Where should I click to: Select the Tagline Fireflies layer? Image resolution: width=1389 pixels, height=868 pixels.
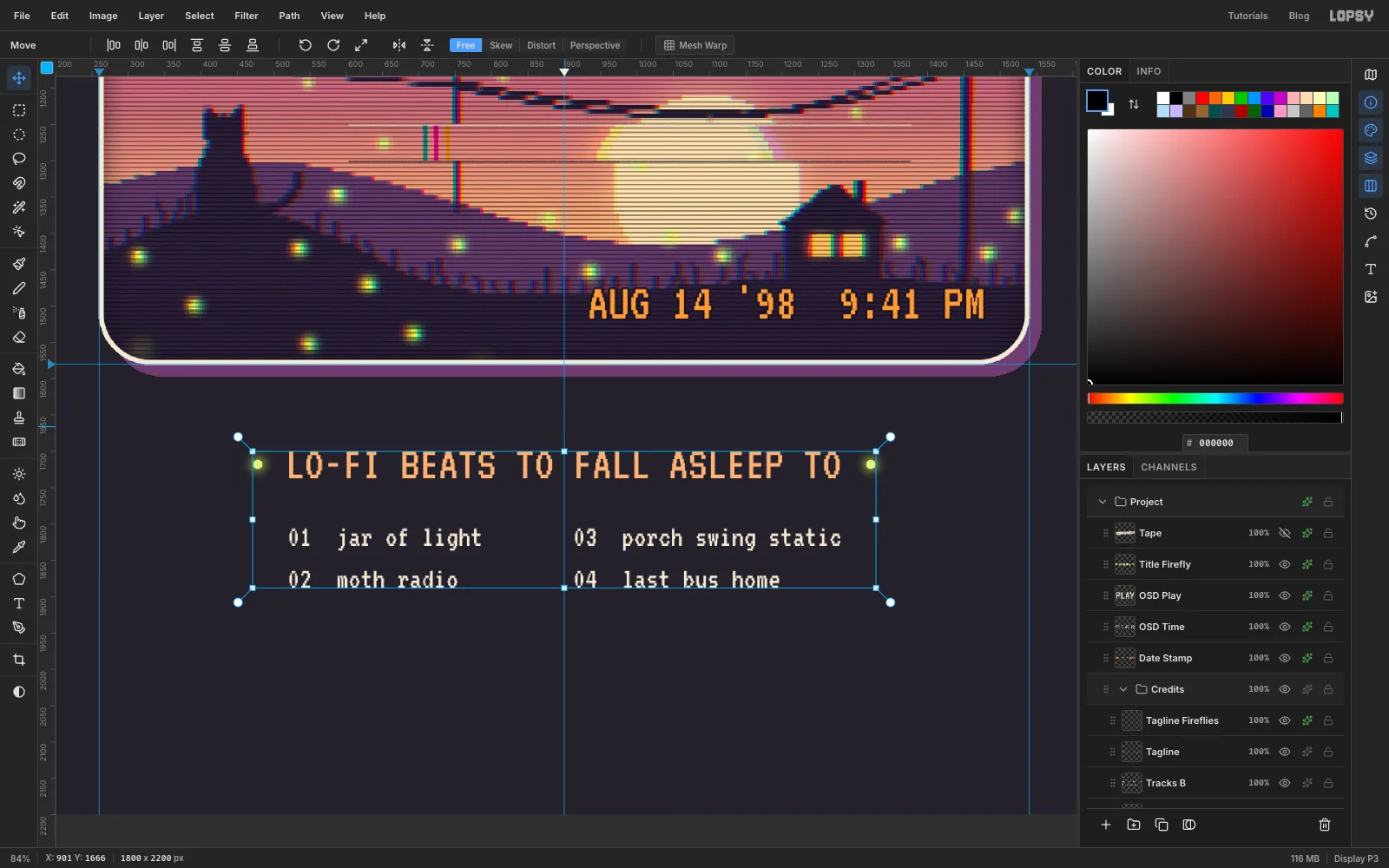[x=1215, y=720]
